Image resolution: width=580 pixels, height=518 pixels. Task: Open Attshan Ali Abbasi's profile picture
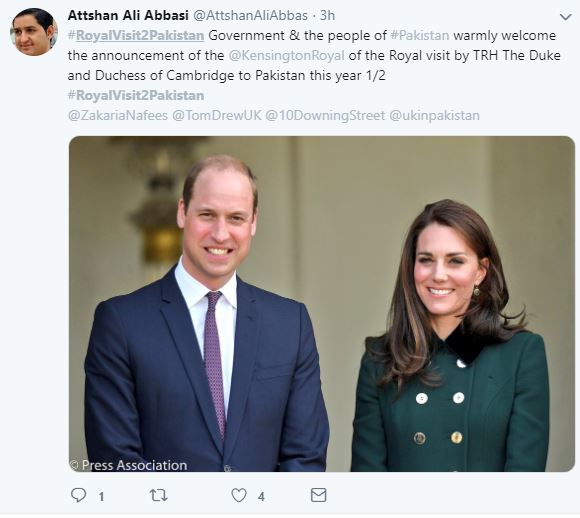coord(34,32)
